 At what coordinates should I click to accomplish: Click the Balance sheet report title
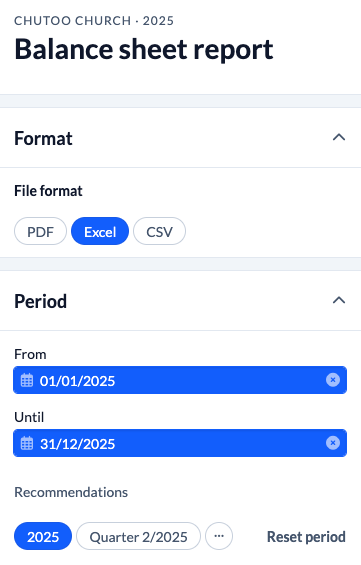[x=144, y=49]
